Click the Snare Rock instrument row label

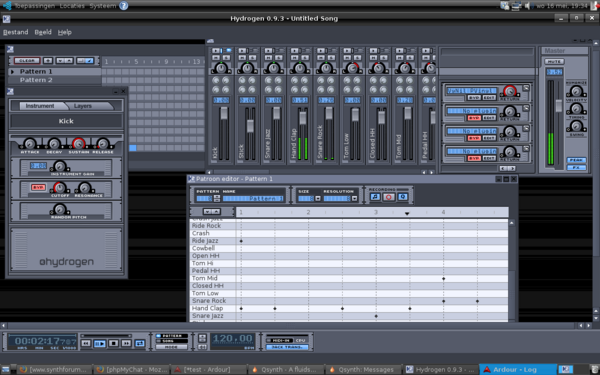click(x=209, y=301)
